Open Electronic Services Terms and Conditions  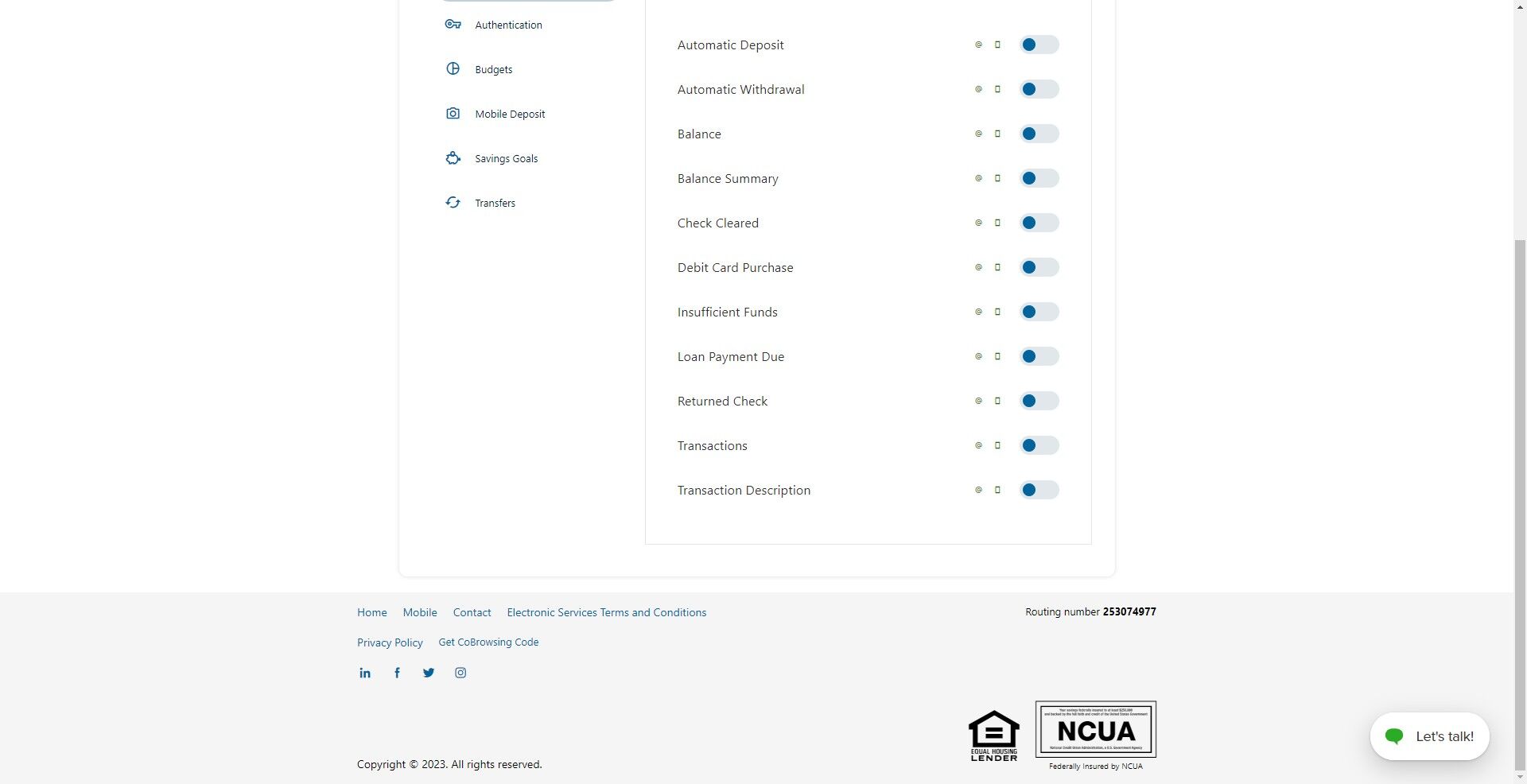(x=606, y=612)
